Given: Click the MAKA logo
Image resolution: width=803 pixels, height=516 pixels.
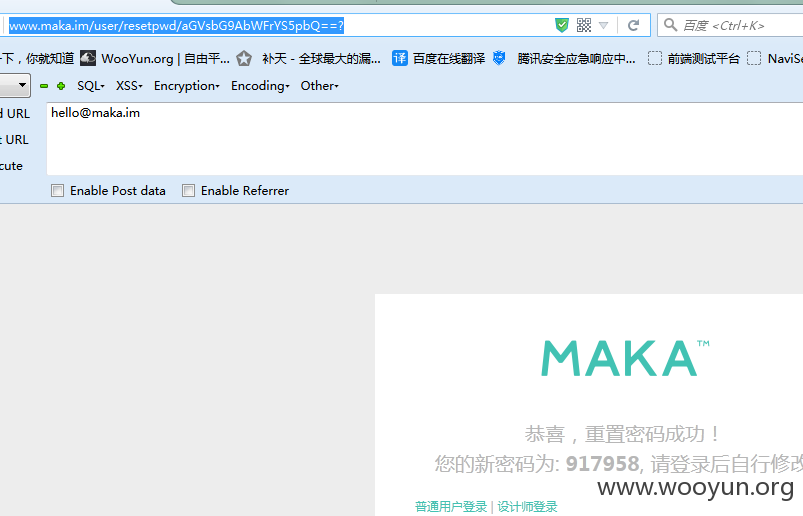Looking at the screenshot, I should pos(625,358).
